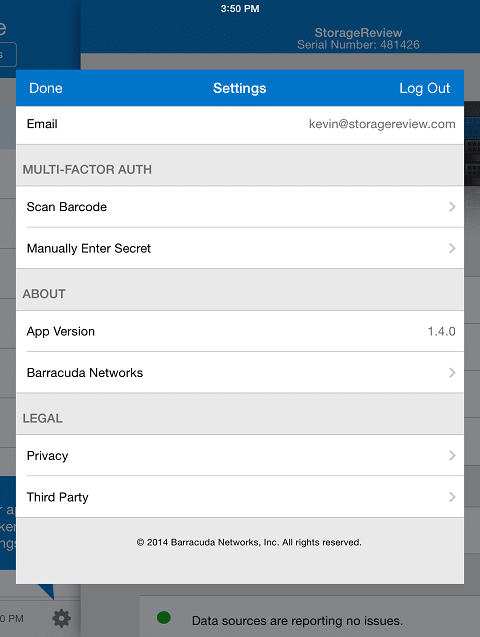Open the Privacy legal page
Screen dimensions: 480x637
click(x=240, y=455)
